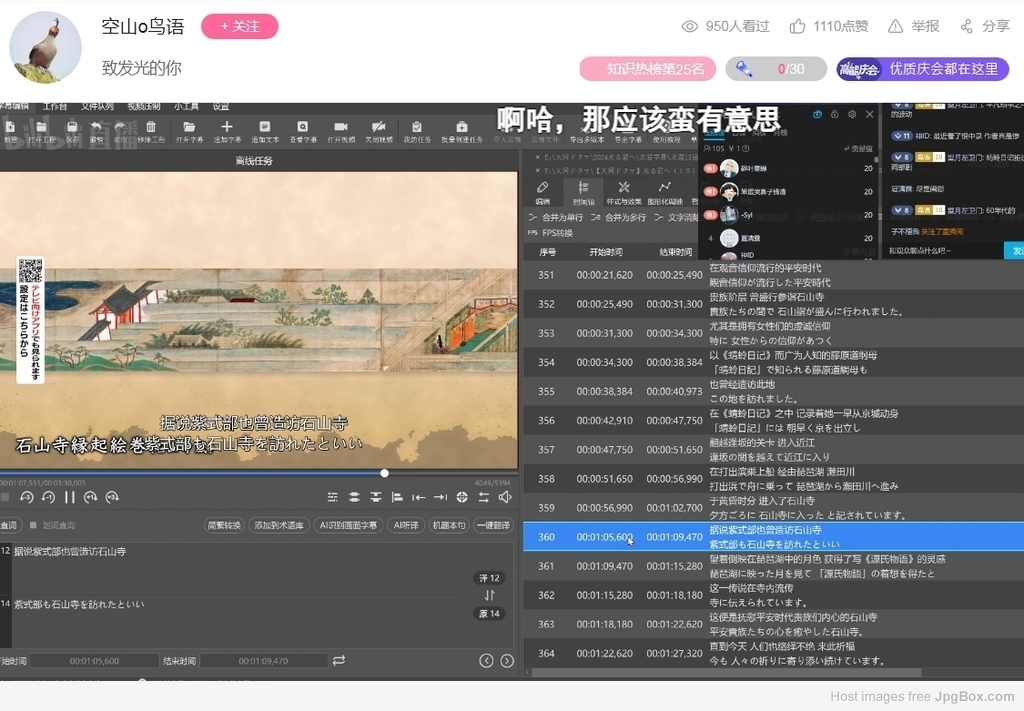Click the video progress slider handle

coord(385,473)
